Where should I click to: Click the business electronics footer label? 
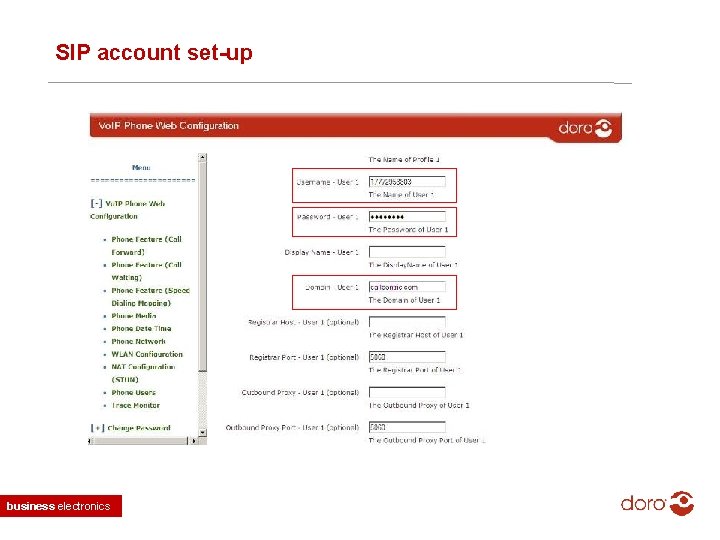(61, 506)
